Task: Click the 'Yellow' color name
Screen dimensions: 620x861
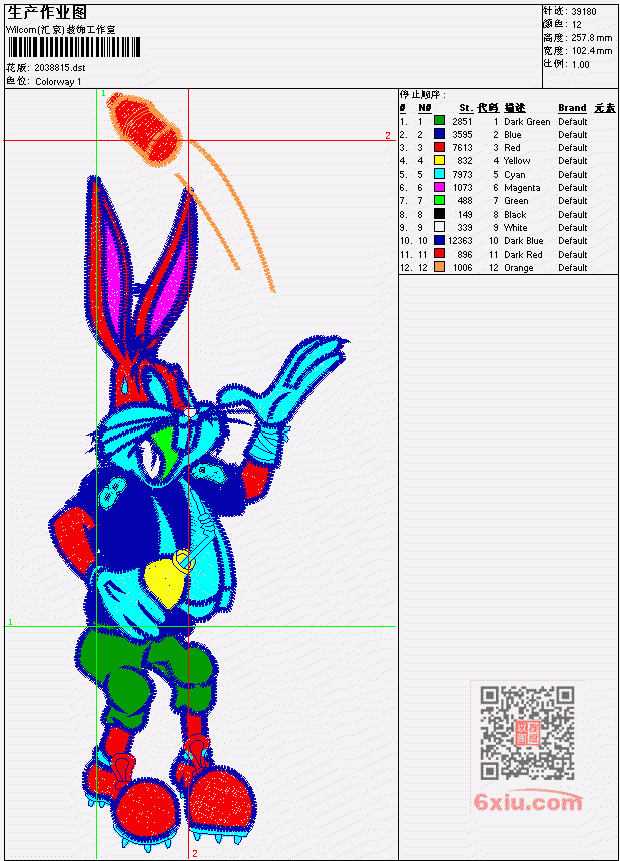Action: coord(517,160)
